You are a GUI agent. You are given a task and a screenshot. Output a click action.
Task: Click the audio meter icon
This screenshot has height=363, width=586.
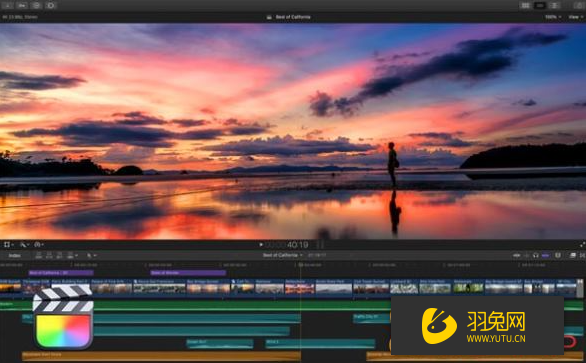coord(320,245)
